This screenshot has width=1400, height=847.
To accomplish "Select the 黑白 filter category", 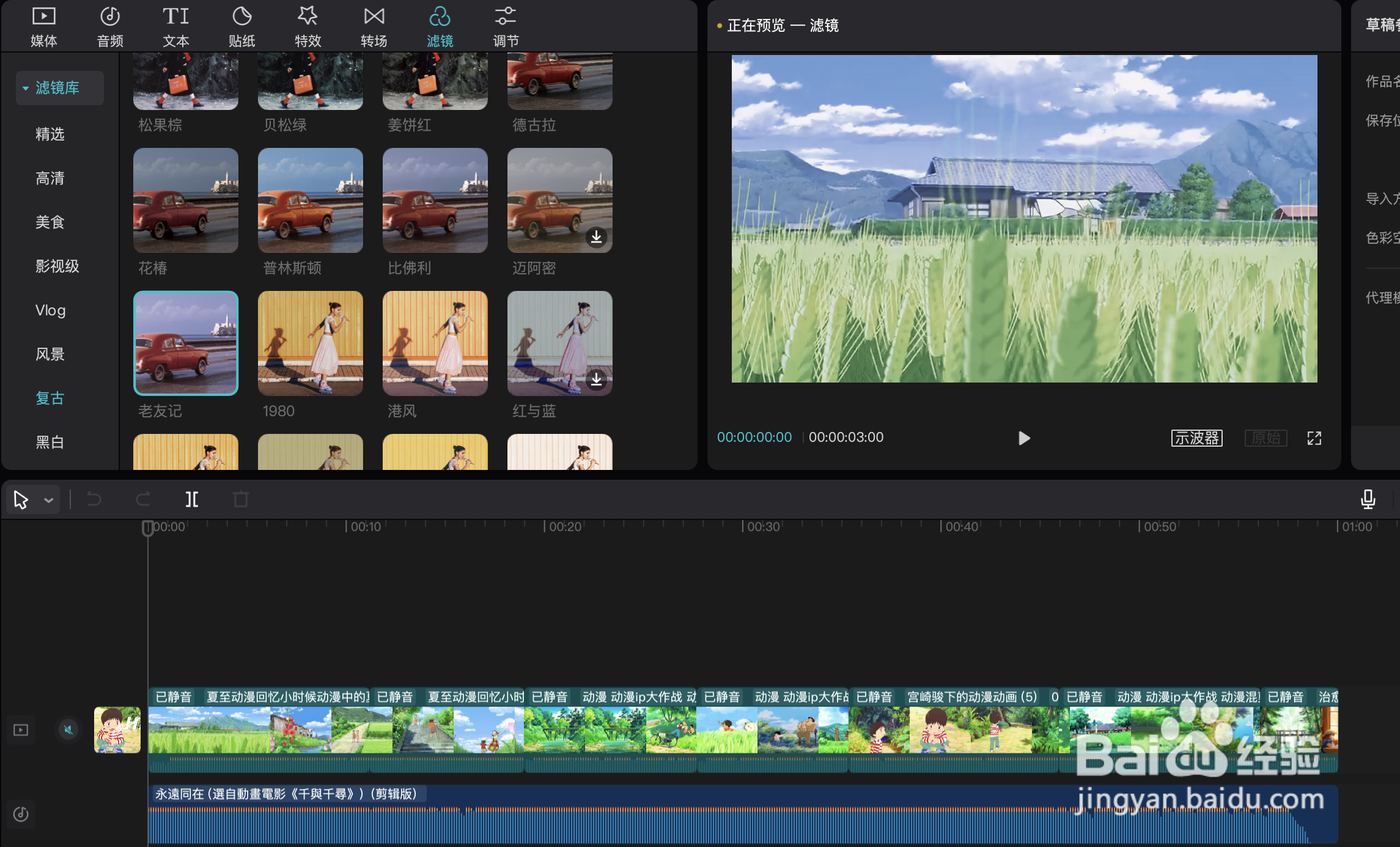I will coord(50,442).
